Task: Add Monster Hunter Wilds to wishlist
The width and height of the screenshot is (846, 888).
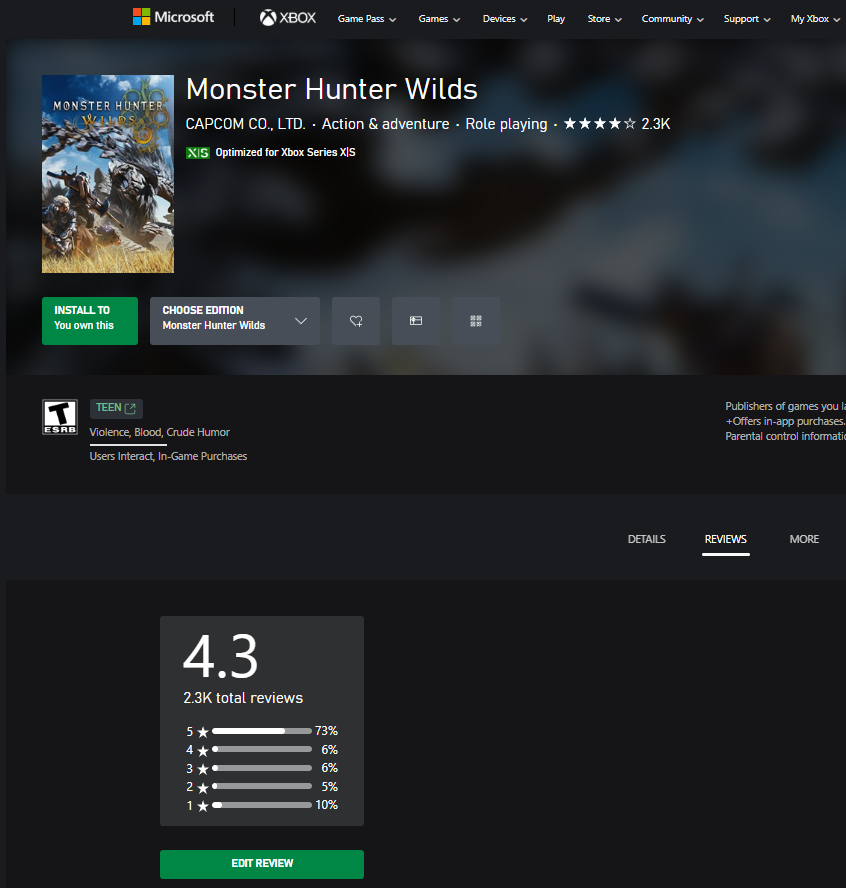Action: (x=356, y=321)
